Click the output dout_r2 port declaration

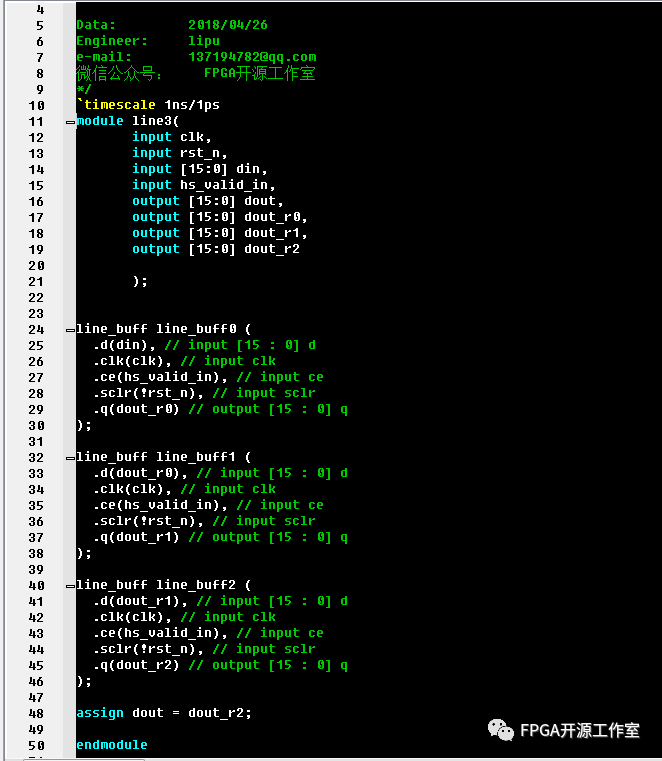pyautogui.click(x=216, y=249)
